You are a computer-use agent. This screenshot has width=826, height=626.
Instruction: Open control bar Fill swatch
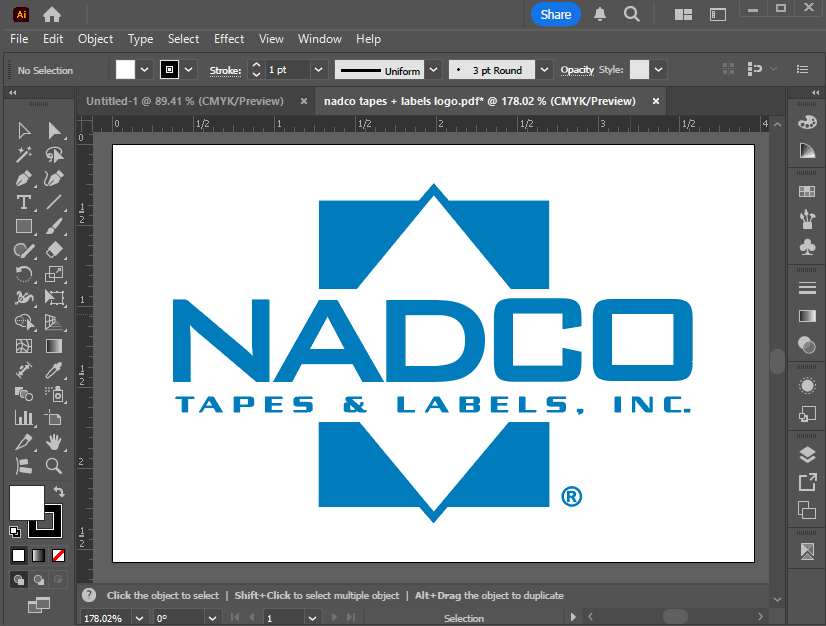(125, 70)
